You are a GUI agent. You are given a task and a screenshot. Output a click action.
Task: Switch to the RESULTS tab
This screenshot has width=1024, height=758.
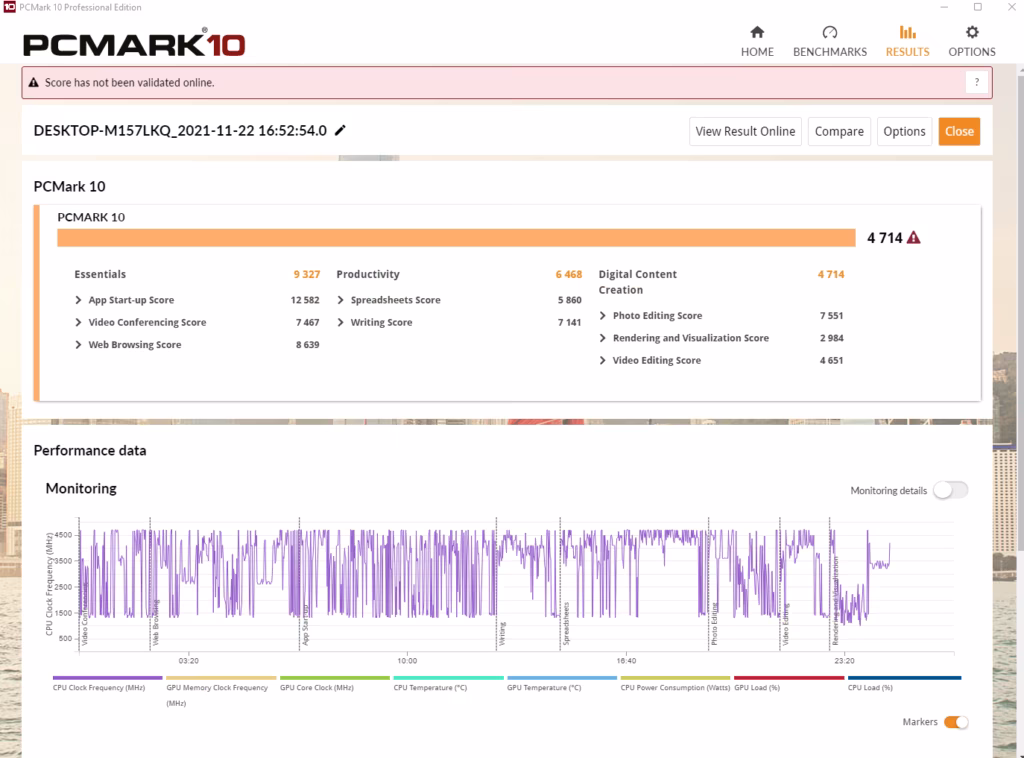(x=907, y=42)
